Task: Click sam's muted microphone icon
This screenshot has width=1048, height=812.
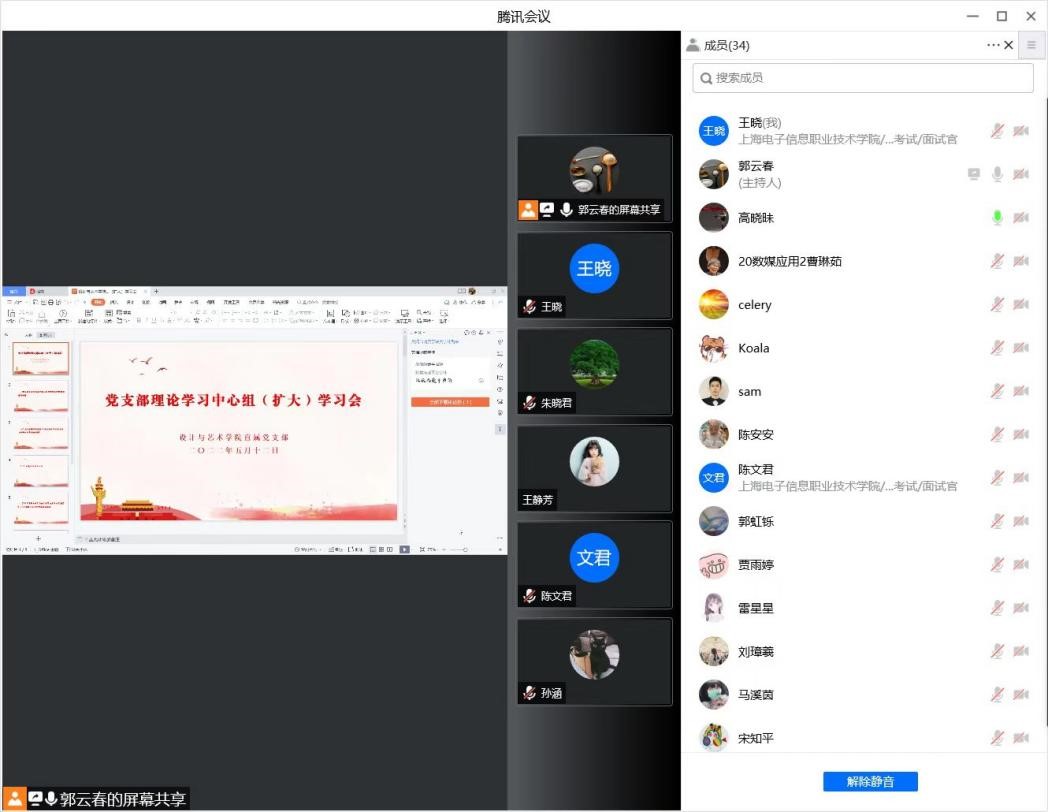Action: click(x=997, y=391)
